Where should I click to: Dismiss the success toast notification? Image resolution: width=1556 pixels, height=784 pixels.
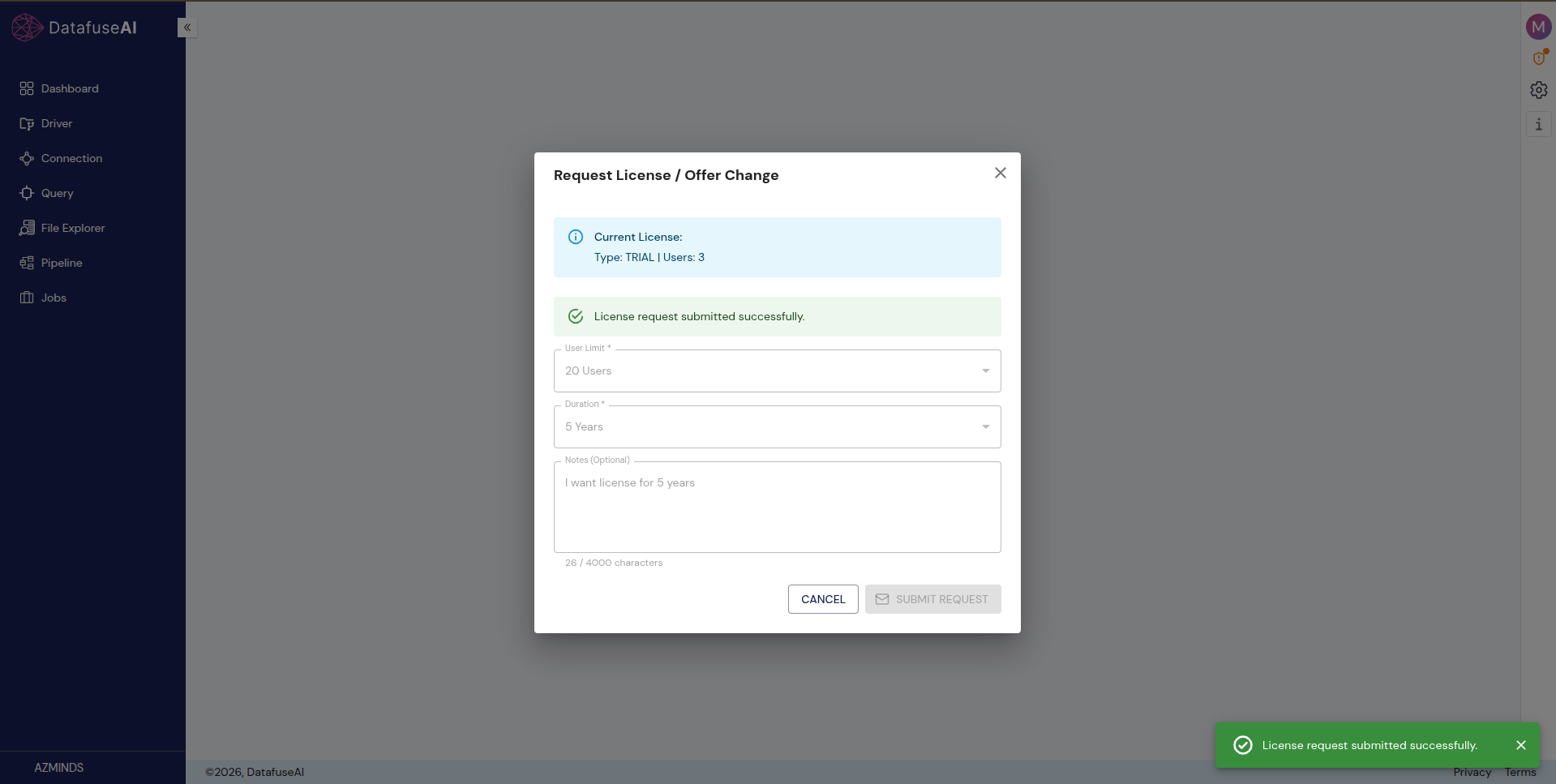[1521, 745]
